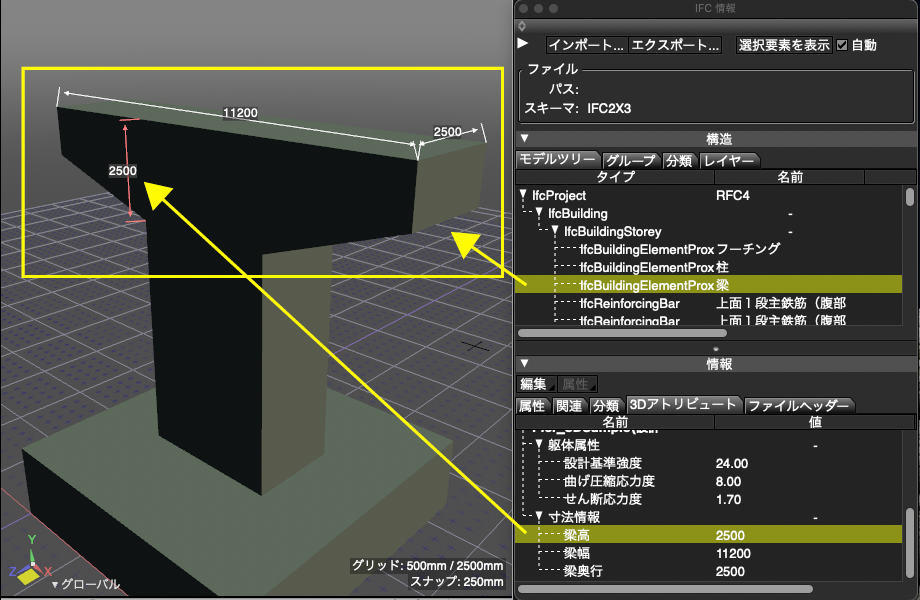920x600 pixels.
Task: Select the 梁 IfcBuildingElementProxy row
Action: (x=709, y=285)
